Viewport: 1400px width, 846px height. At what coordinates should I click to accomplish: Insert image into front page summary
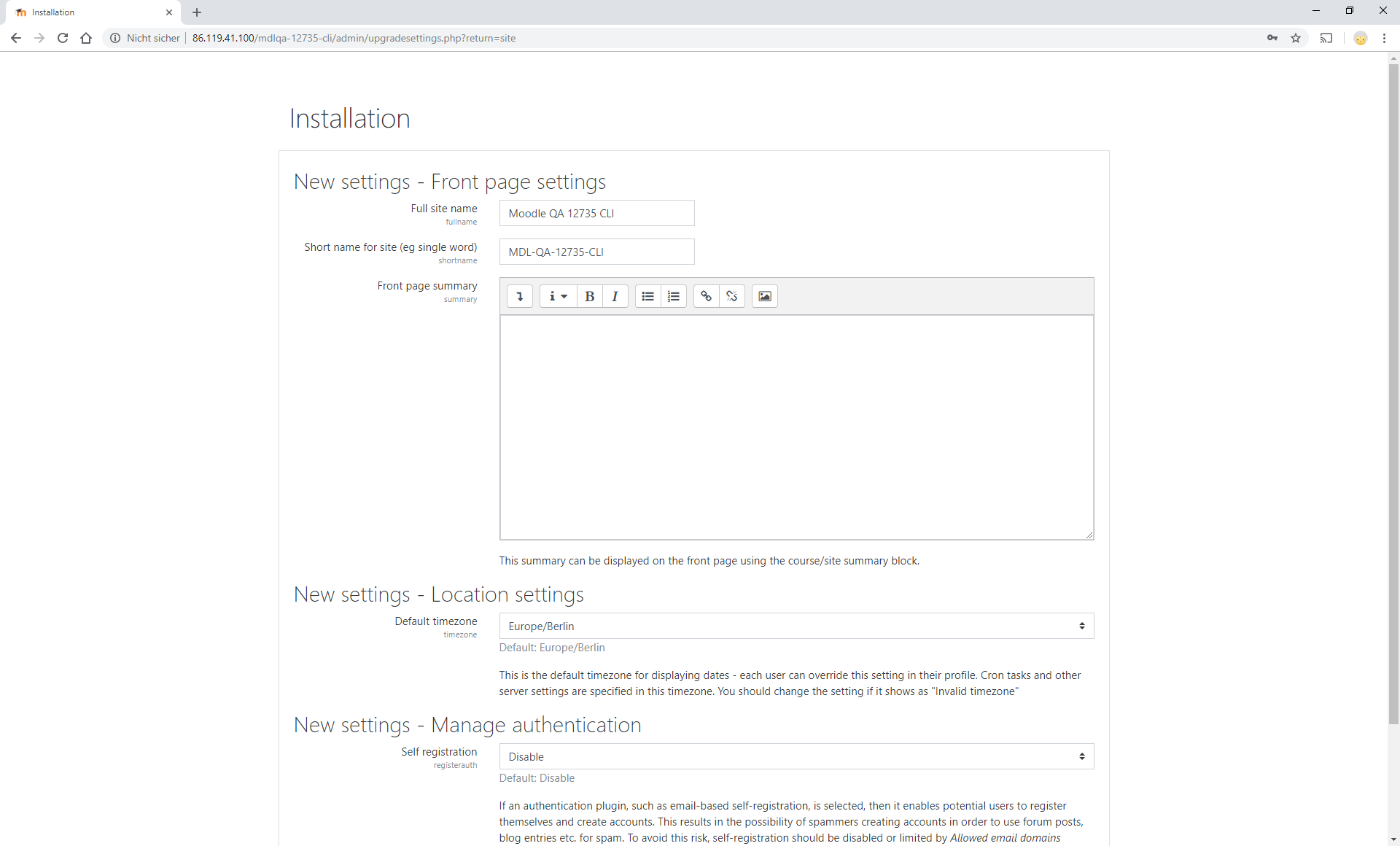(x=765, y=296)
